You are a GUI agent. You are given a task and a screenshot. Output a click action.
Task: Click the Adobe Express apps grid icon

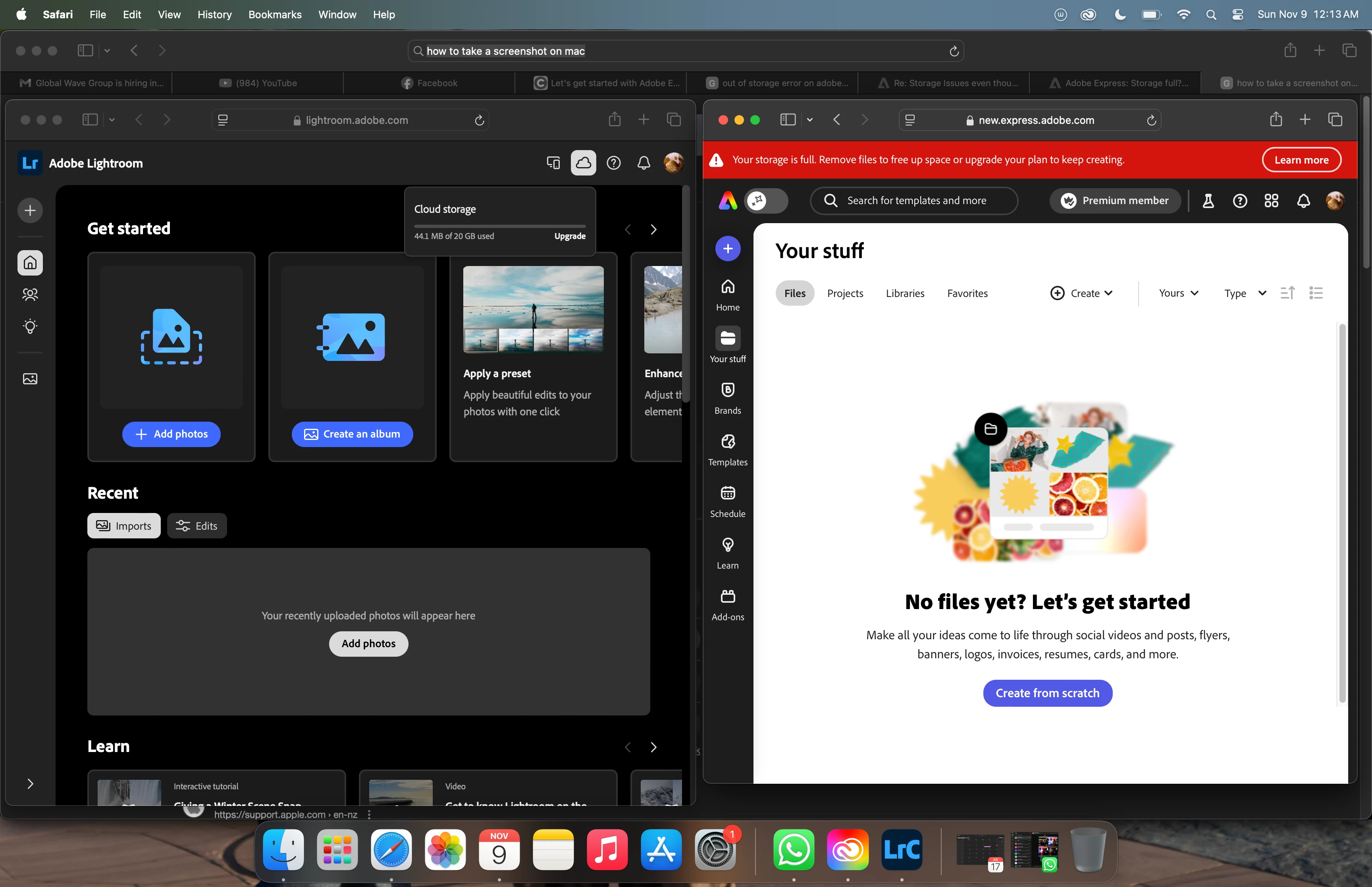tap(1271, 201)
